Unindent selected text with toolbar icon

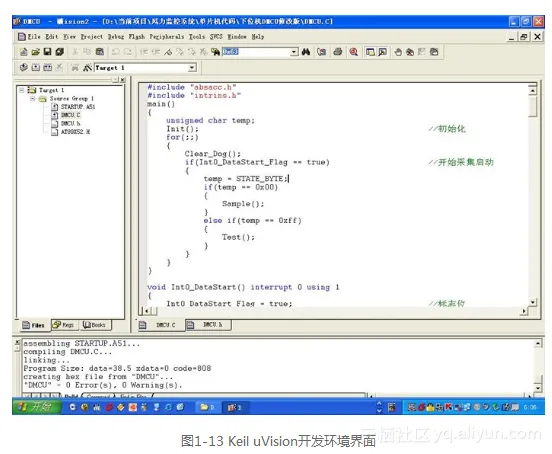(x=156, y=52)
